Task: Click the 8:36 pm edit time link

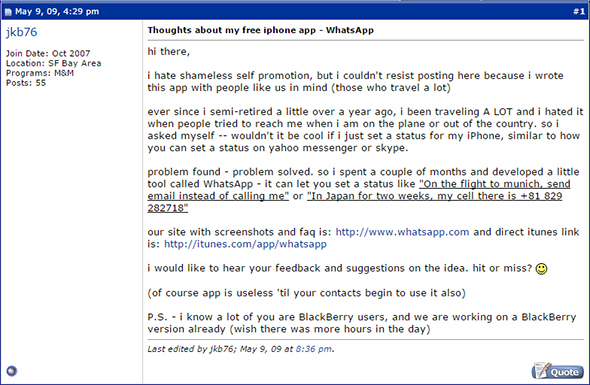Action: [x=313, y=349]
